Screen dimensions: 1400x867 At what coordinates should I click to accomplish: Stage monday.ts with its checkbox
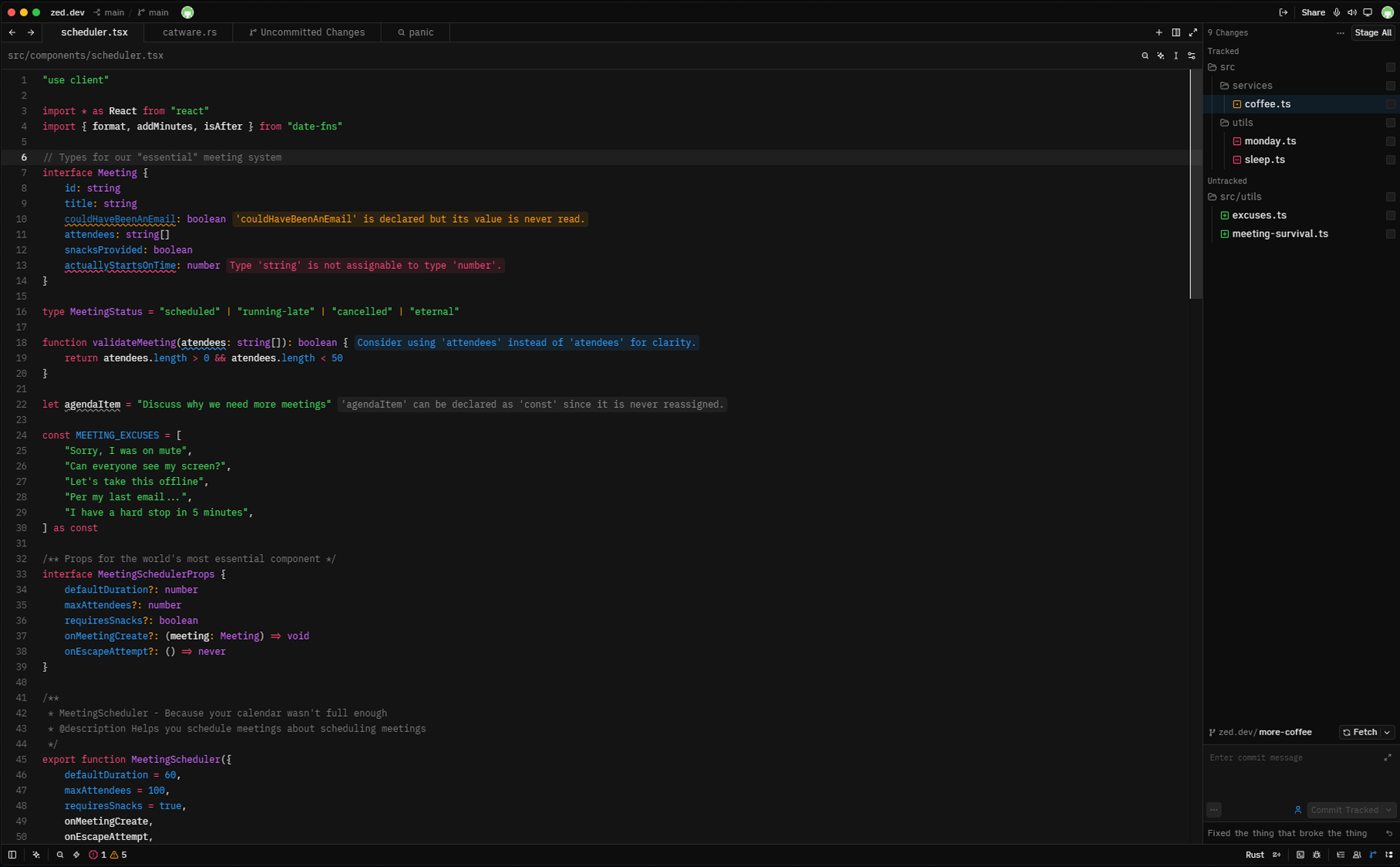[1391, 141]
